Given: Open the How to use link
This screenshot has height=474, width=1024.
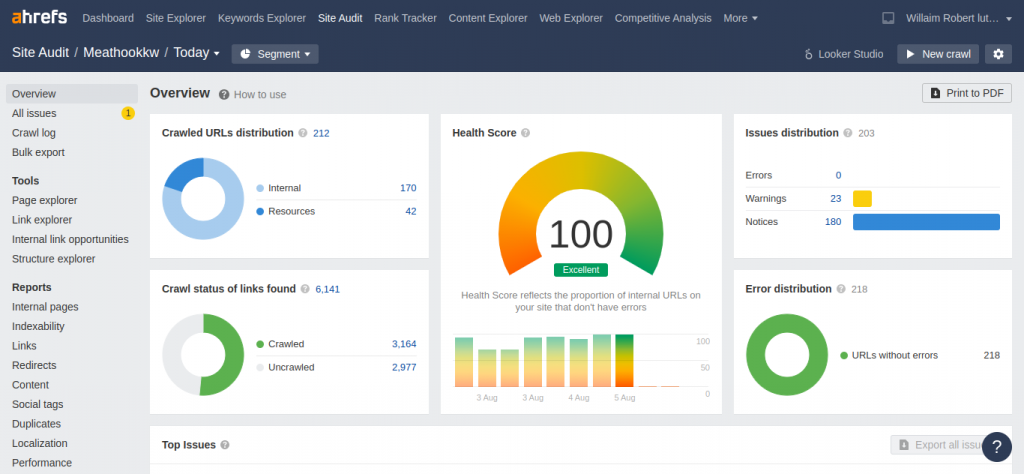Looking at the screenshot, I should point(260,95).
